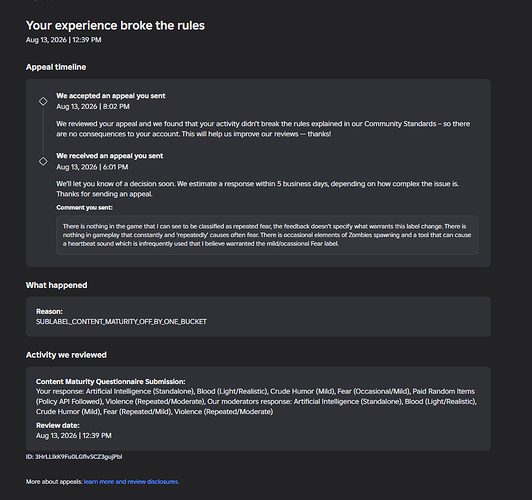Click the 'Activity we reviewed' section heading
This screenshot has width=532, height=500.
[x=66, y=355]
